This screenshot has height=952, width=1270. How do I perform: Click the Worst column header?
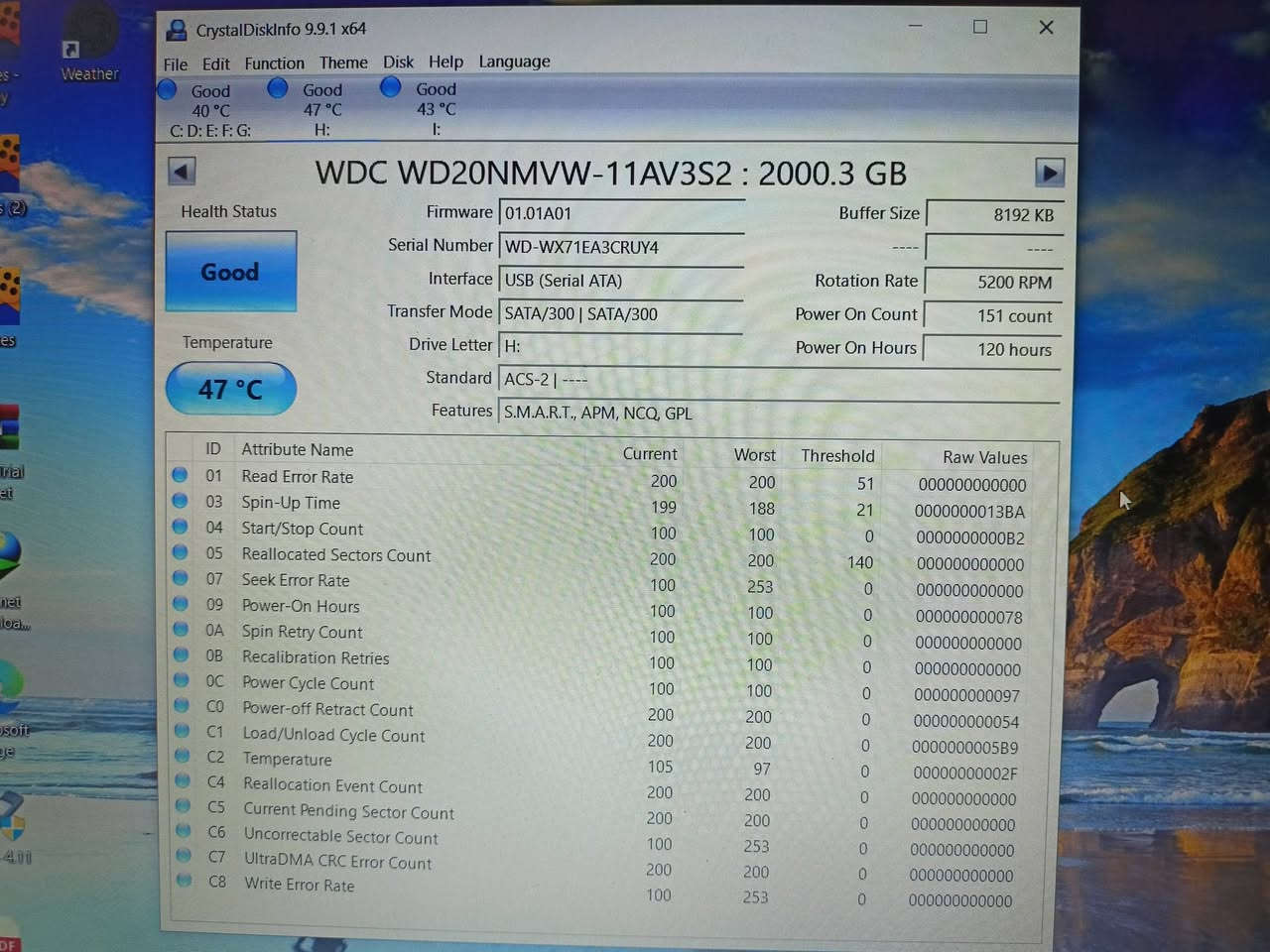click(755, 455)
